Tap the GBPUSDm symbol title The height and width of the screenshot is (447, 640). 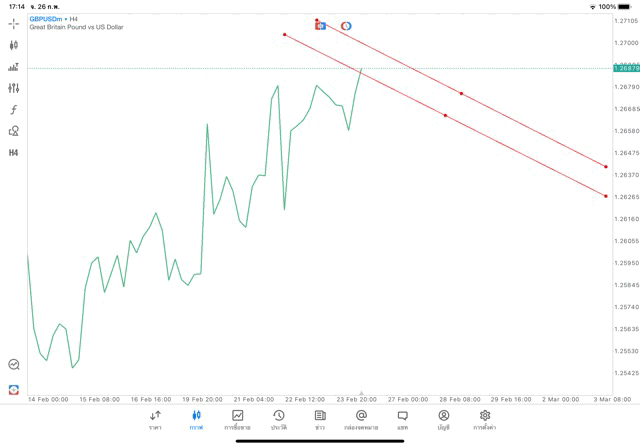coord(45,19)
